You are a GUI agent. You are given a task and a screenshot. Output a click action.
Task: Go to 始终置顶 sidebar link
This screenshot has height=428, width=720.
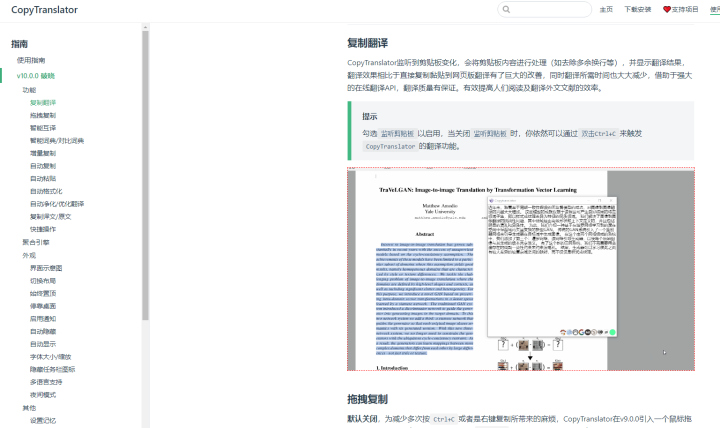(x=43, y=293)
